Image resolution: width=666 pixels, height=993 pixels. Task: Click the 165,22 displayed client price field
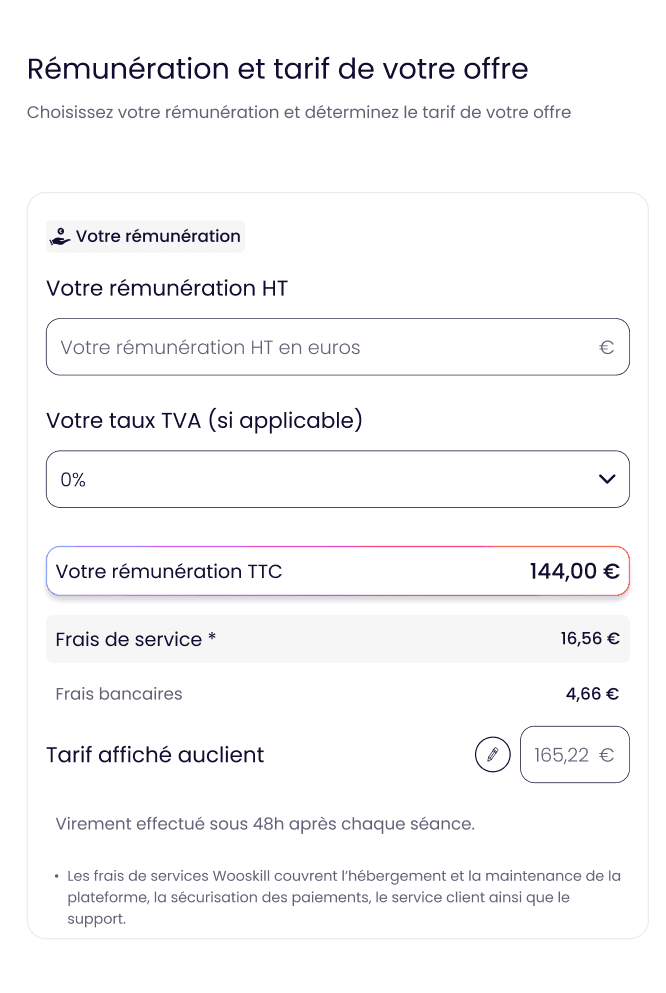562,755
